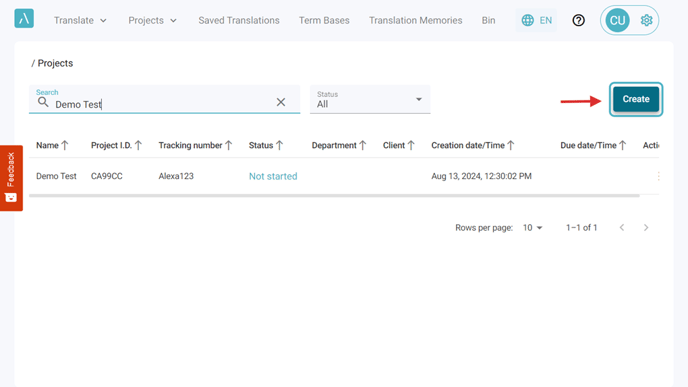Click the app logo icon

[x=24, y=18]
